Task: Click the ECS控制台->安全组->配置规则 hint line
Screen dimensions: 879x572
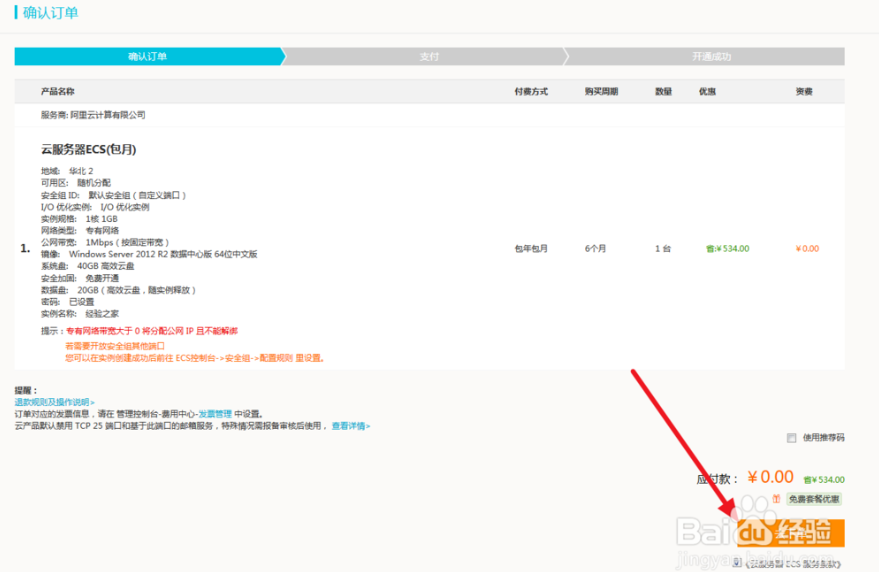Action: click(195, 358)
